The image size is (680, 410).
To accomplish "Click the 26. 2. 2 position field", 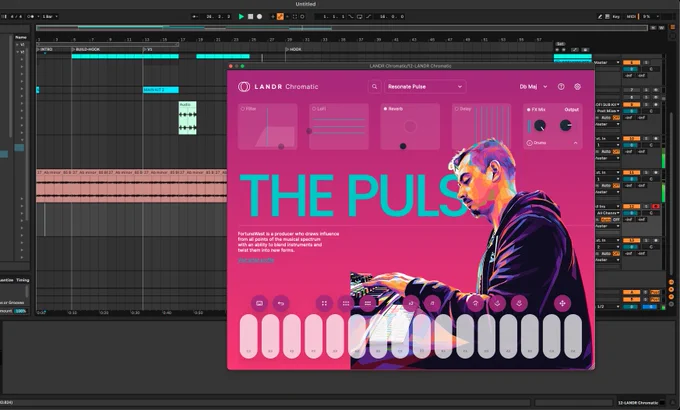I will 219,16.
